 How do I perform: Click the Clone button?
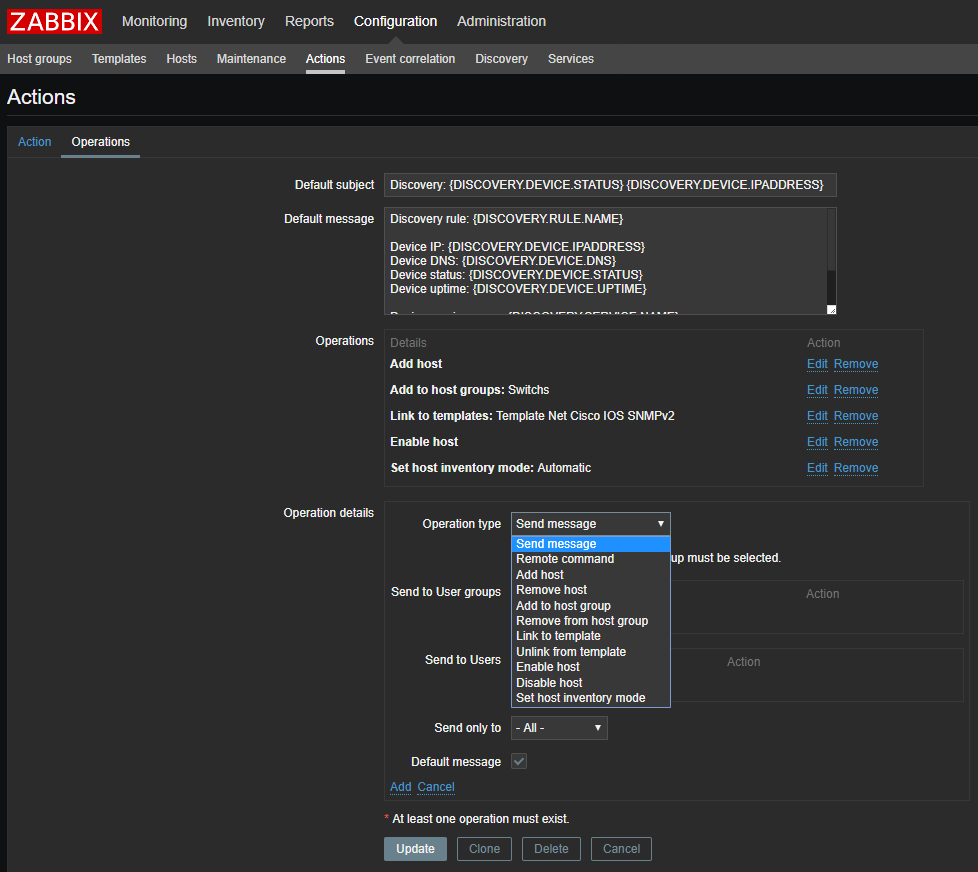pyautogui.click(x=484, y=849)
